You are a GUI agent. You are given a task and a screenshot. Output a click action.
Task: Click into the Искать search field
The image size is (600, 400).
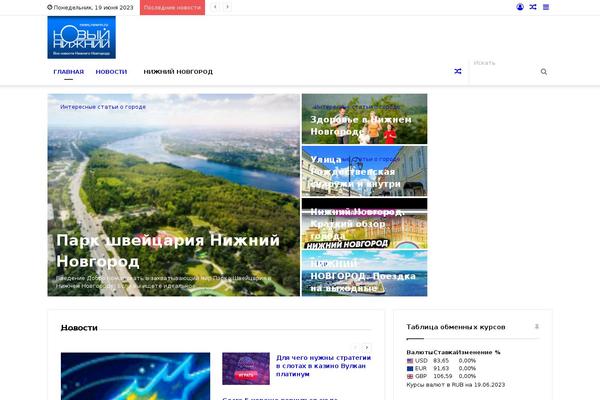pyautogui.click(x=503, y=72)
